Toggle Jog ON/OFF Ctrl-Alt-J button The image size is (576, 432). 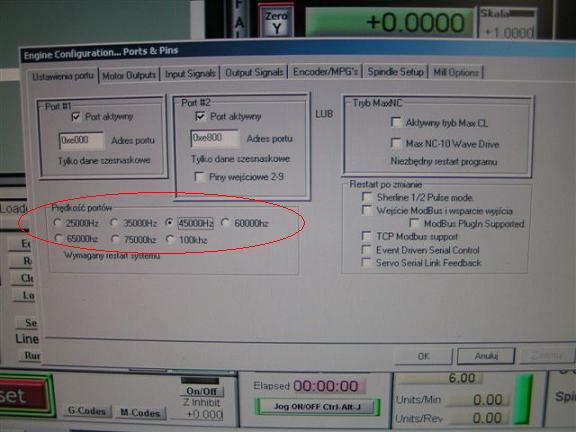pyautogui.click(x=317, y=407)
